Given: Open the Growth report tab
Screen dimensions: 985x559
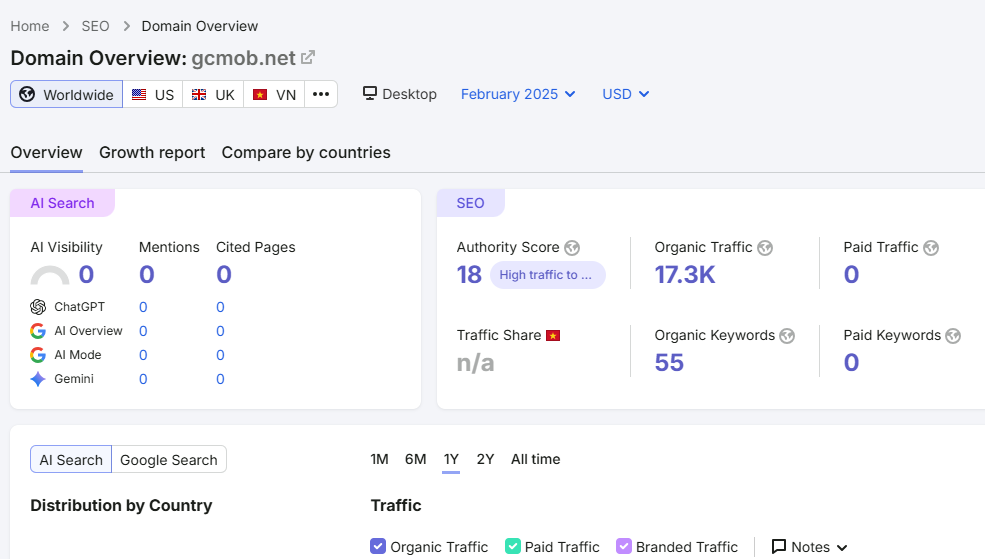Looking at the screenshot, I should tap(152, 153).
